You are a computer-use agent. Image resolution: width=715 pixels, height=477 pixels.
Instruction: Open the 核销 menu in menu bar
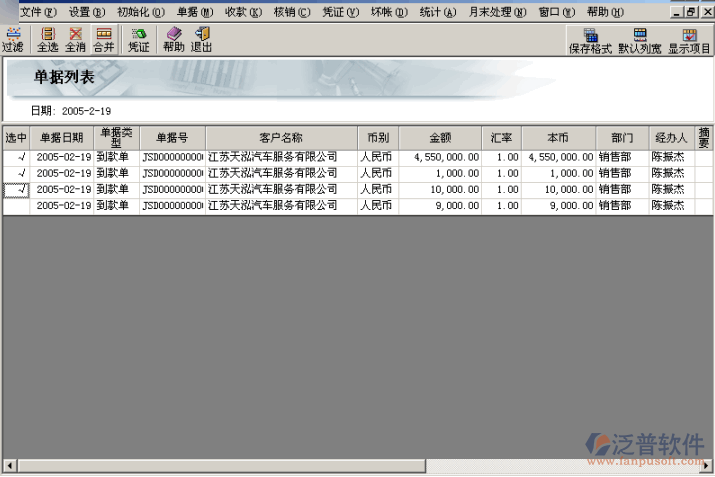(x=292, y=12)
